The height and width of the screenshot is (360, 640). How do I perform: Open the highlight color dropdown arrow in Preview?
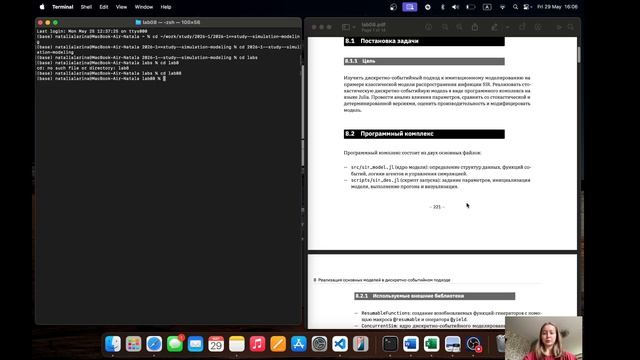[x=507, y=27]
